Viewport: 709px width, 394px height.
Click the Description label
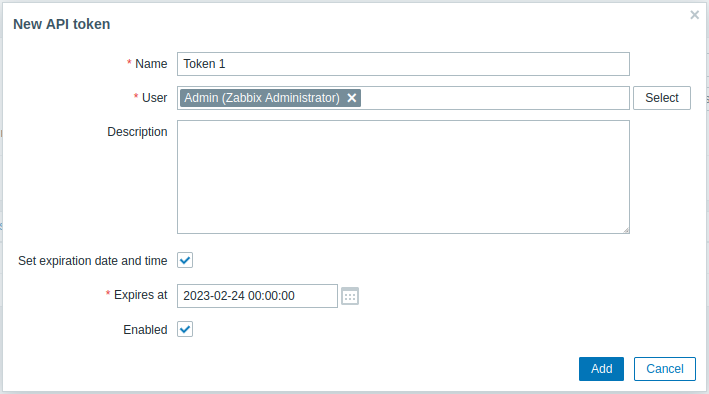click(x=137, y=132)
